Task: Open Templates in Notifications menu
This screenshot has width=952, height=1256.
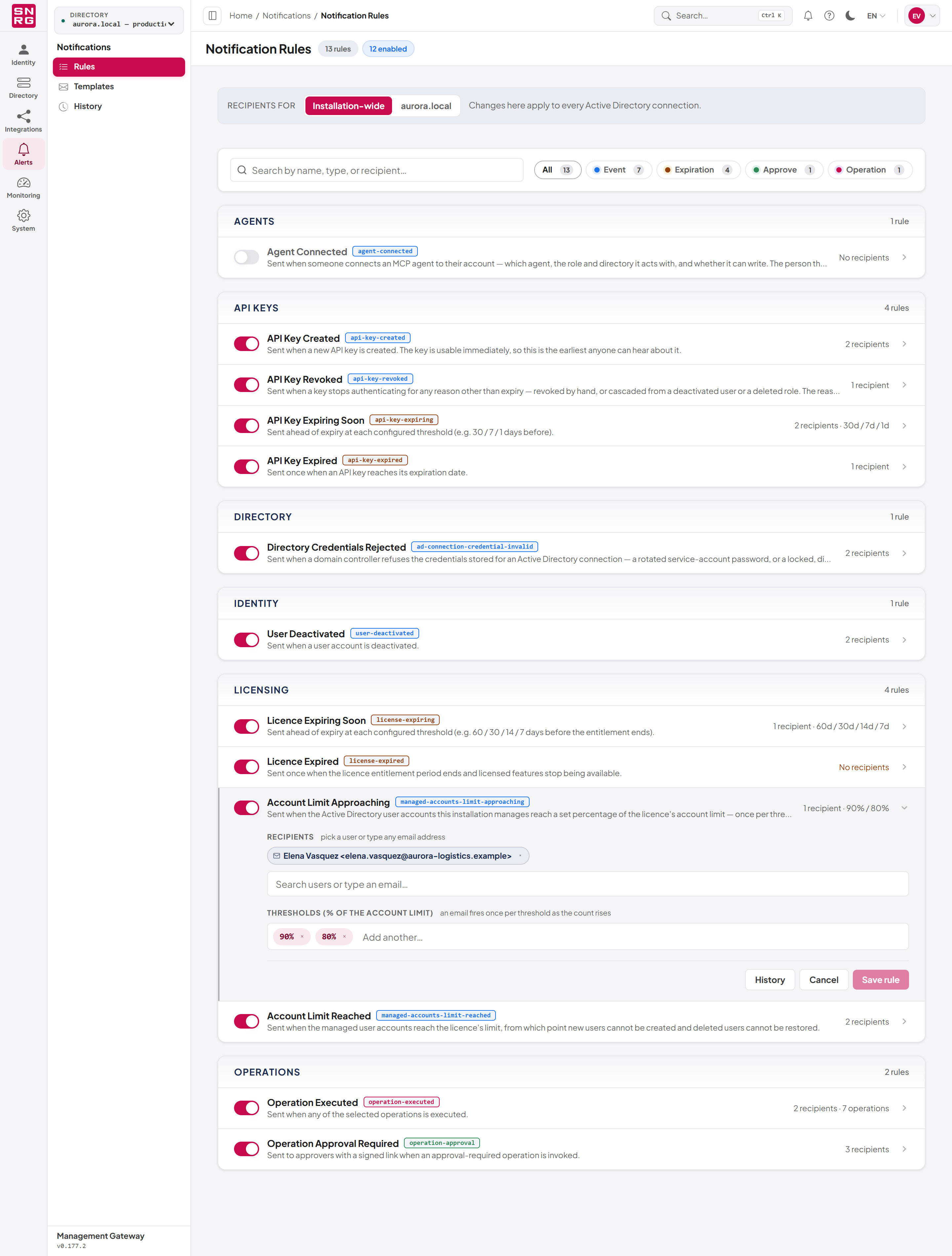Action: click(119, 86)
